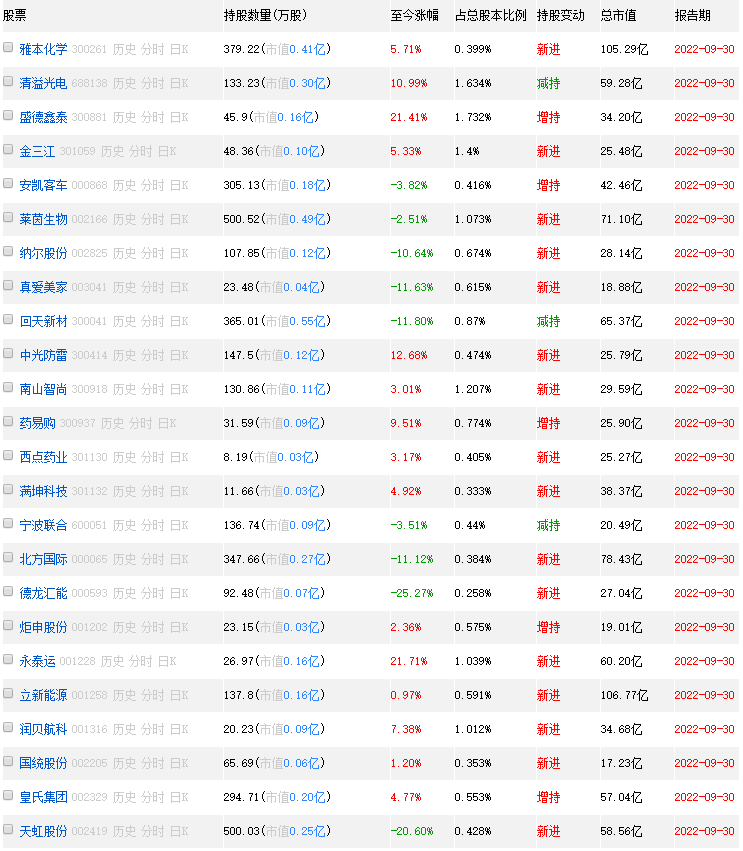The width and height of the screenshot is (743, 851).
Task: Click the 满坤科技 stock name
Action: click(x=43, y=491)
